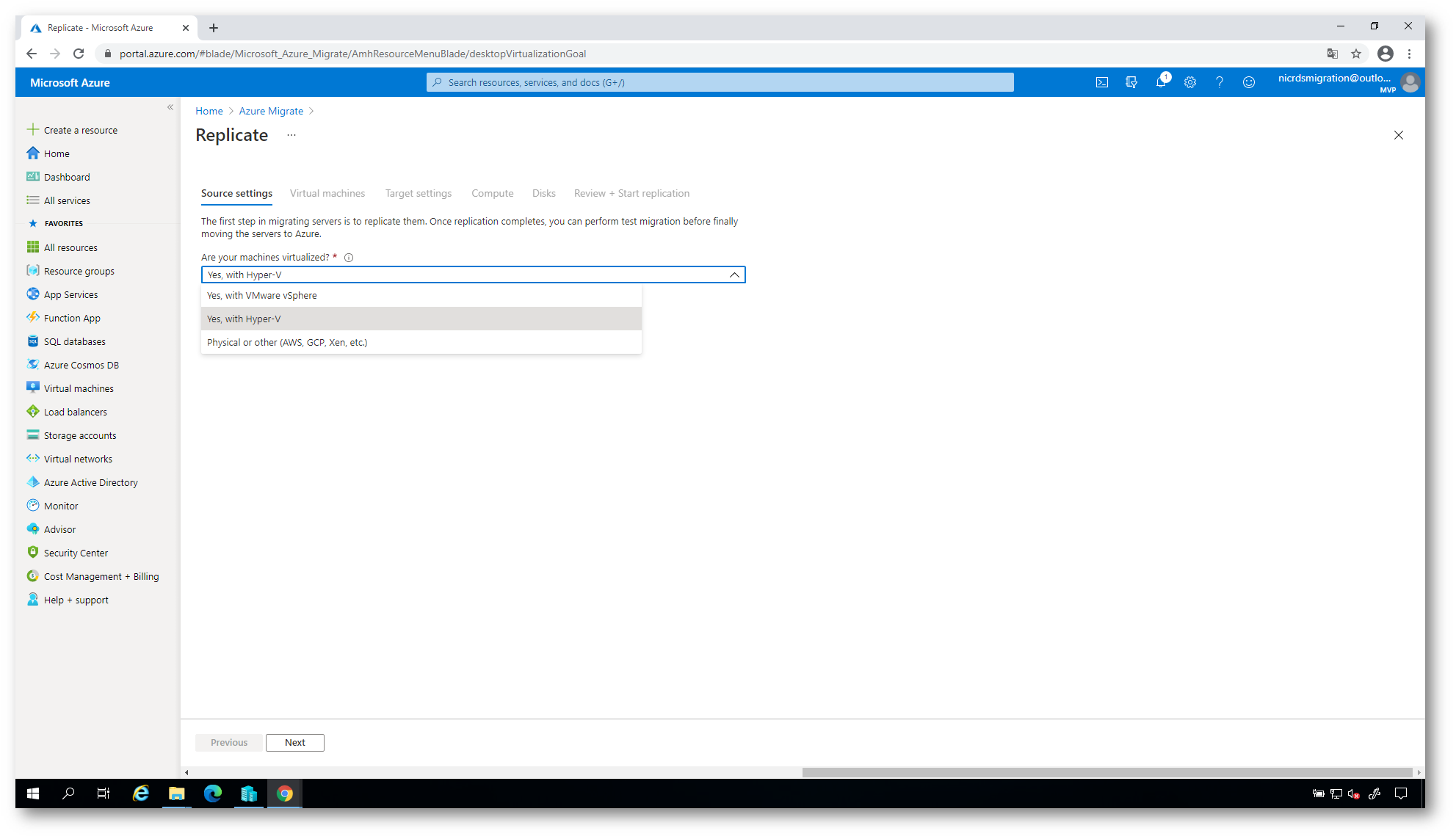Switch to Review + Start replication tab
This screenshot has width=1456, height=839.
click(631, 194)
